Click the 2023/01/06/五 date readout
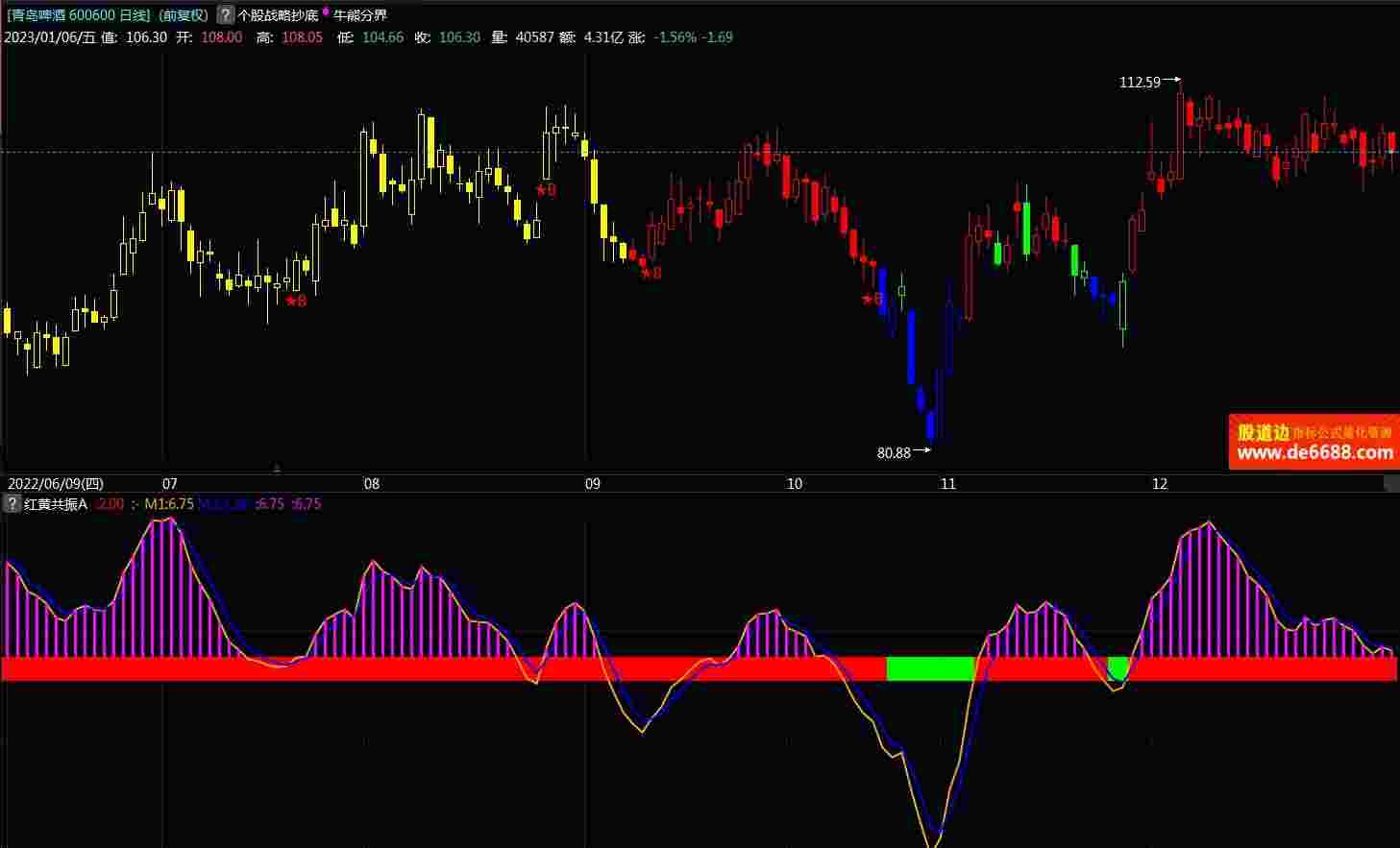Image resolution: width=1400 pixels, height=848 pixels. click(x=51, y=37)
